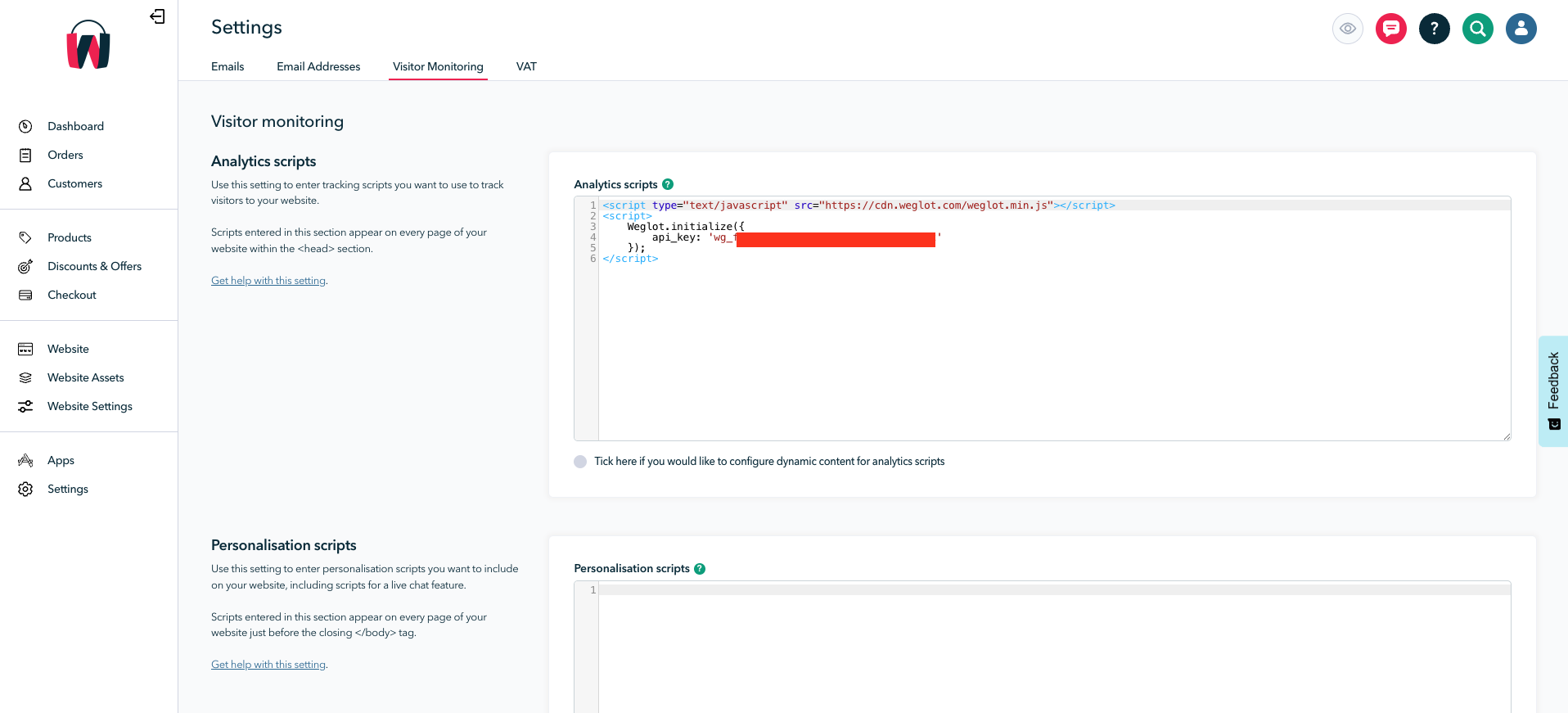Open Customers from the sidebar
This screenshot has height=713, width=1568.
click(x=74, y=183)
